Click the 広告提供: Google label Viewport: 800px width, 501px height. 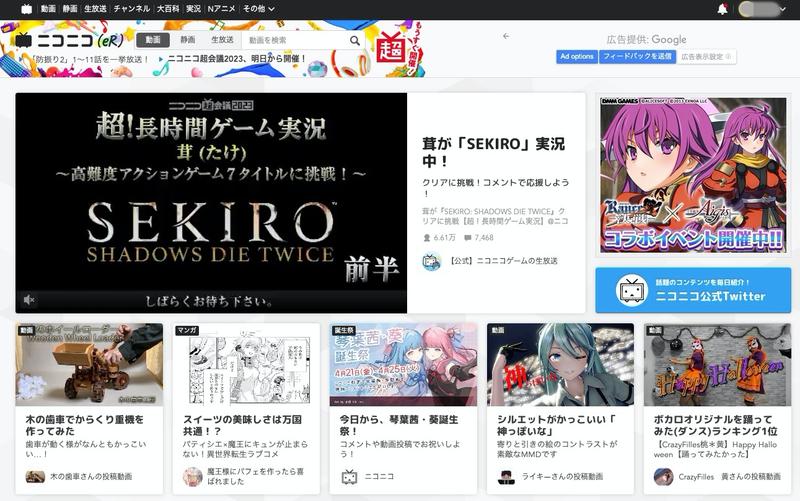pyautogui.click(x=646, y=39)
